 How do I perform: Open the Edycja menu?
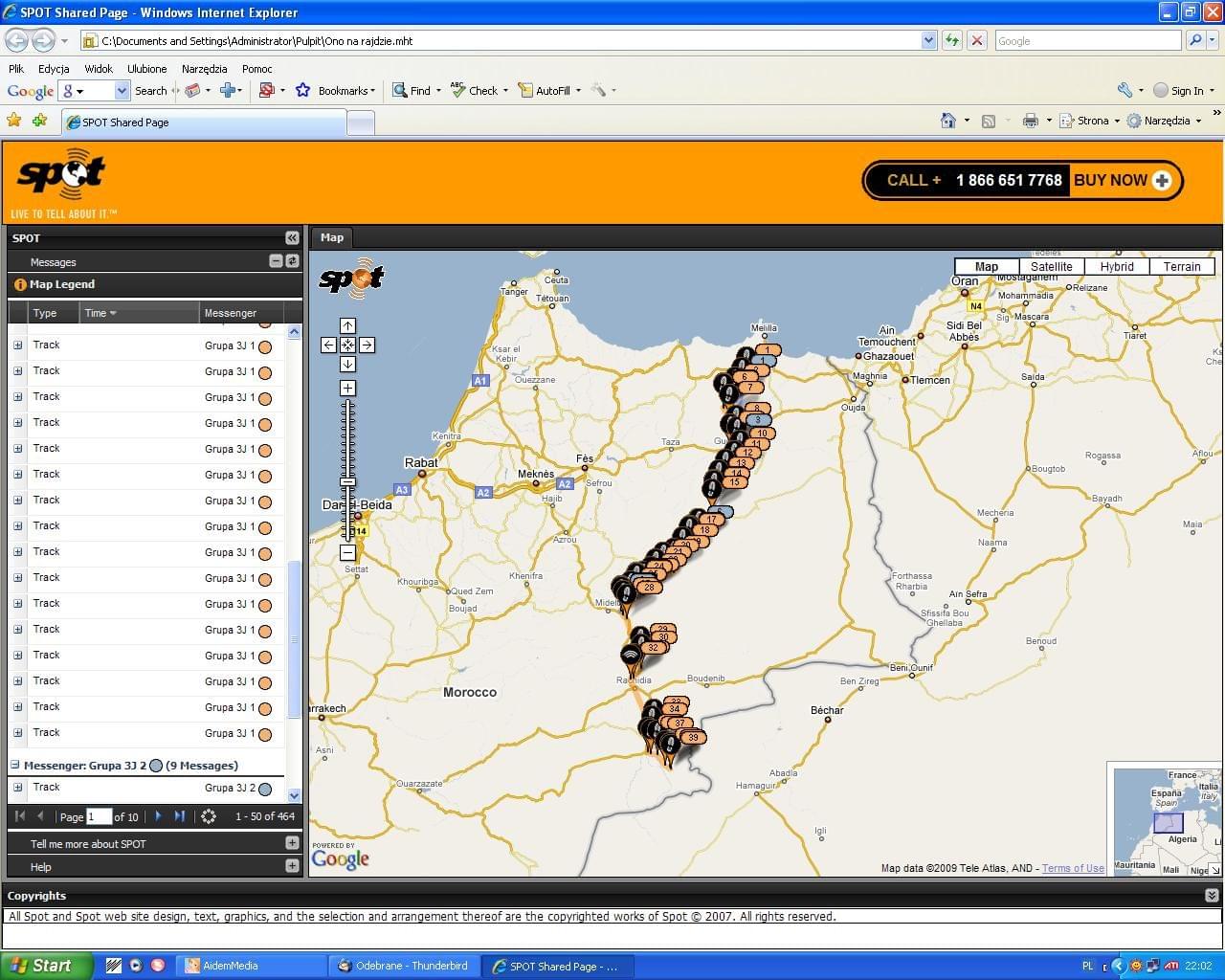(54, 69)
